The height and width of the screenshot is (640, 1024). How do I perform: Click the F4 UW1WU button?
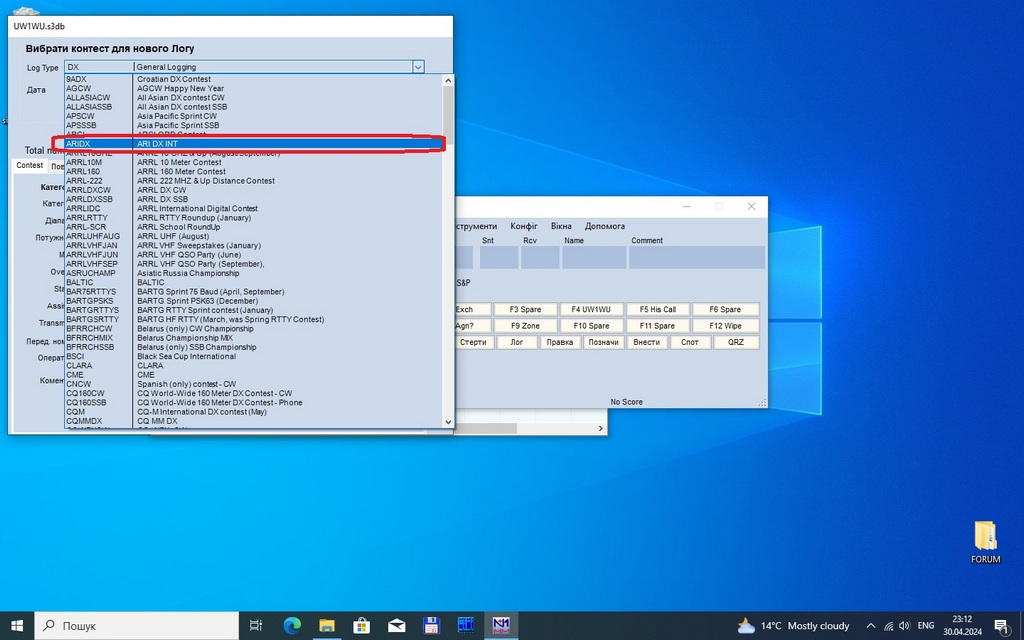point(591,310)
